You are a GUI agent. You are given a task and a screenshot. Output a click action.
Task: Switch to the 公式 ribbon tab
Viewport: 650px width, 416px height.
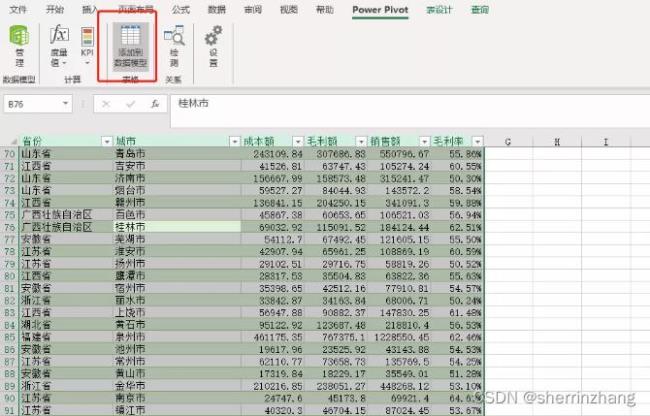point(181,9)
